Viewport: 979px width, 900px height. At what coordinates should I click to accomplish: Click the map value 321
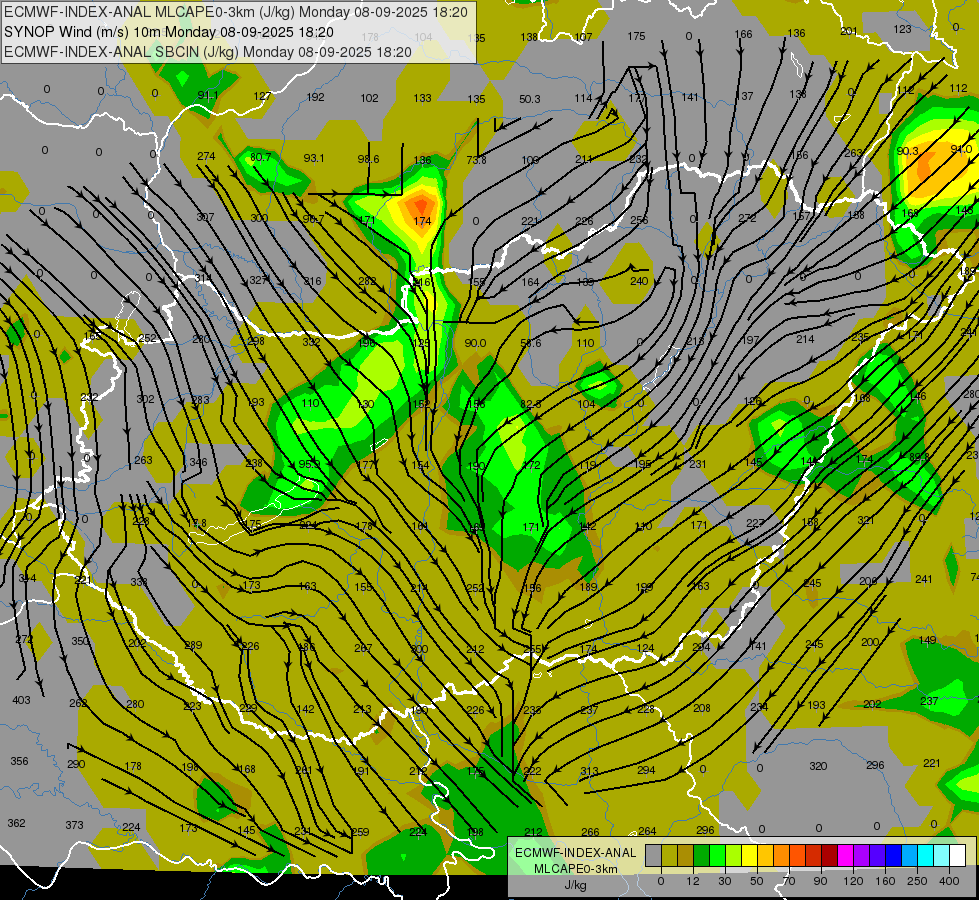(x=865, y=520)
